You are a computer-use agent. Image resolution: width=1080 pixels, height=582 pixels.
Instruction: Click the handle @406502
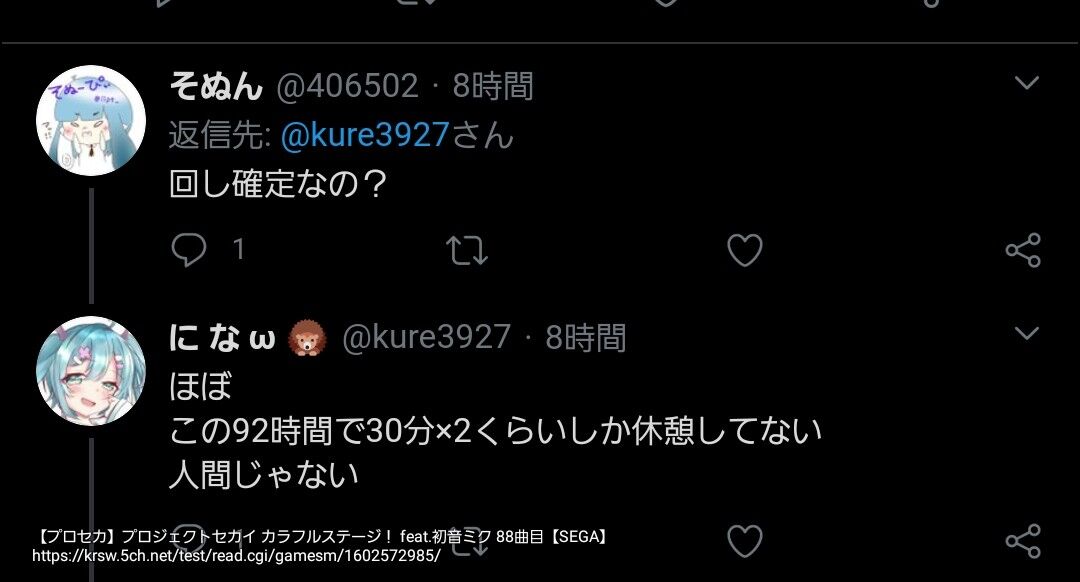(347, 86)
